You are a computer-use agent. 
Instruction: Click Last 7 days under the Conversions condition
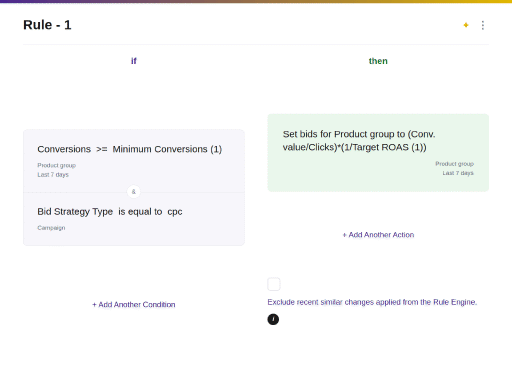tap(53, 175)
